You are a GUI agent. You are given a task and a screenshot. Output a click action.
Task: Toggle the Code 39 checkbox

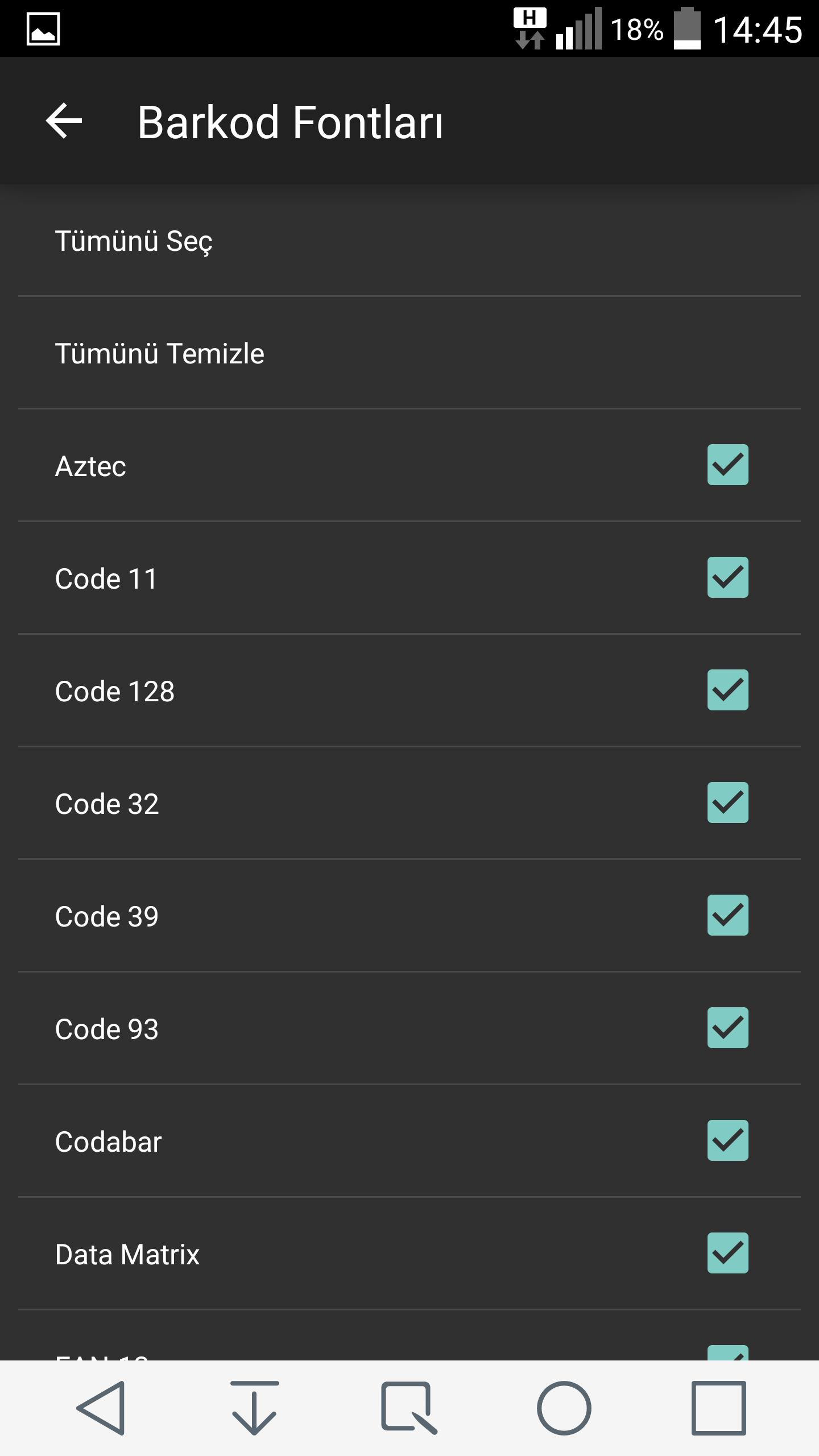click(727, 915)
